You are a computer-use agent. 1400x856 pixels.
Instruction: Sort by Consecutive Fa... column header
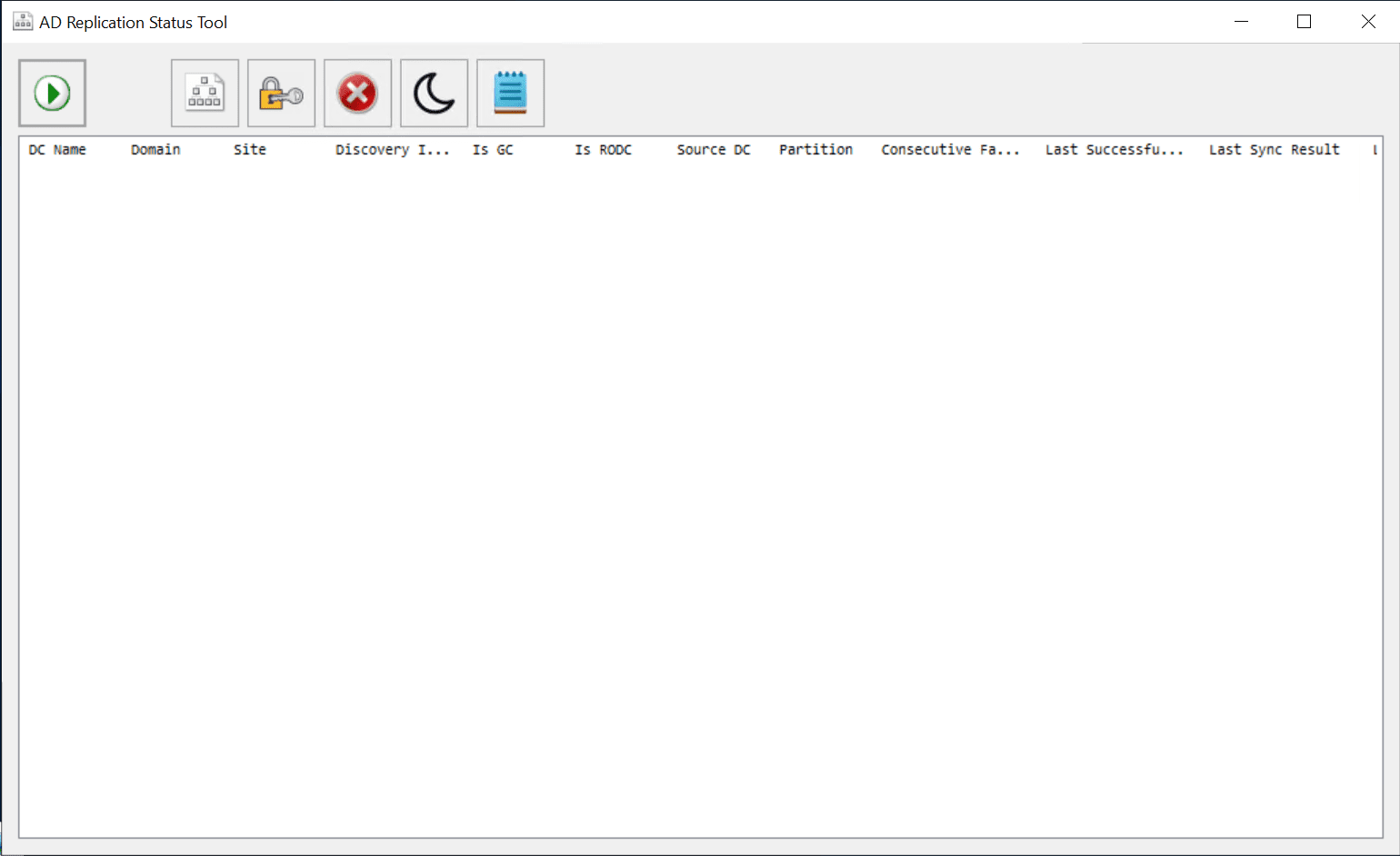point(950,150)
